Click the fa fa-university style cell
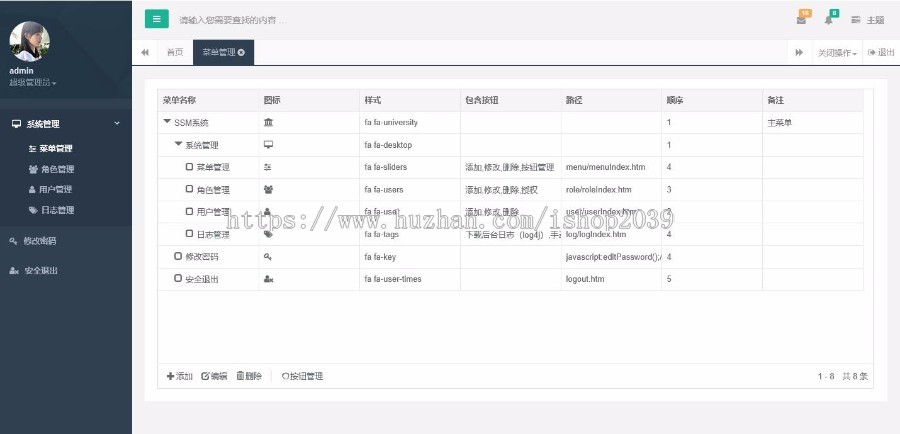Image resolution: width=900 pixels, height=434 pixels. [x=410, y=122]
